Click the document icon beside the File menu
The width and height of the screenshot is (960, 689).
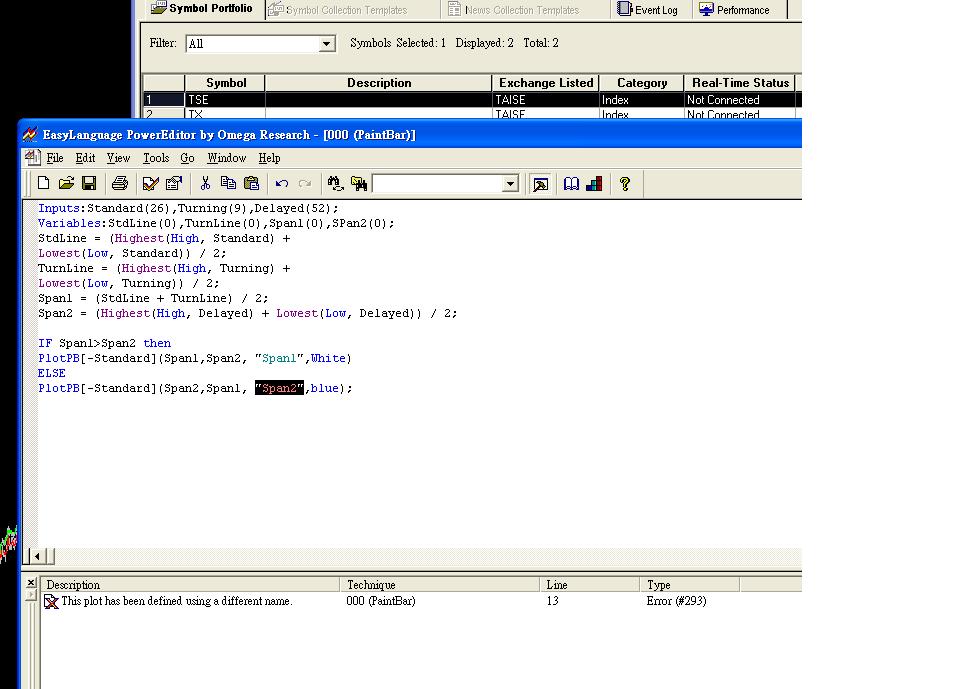32,158
